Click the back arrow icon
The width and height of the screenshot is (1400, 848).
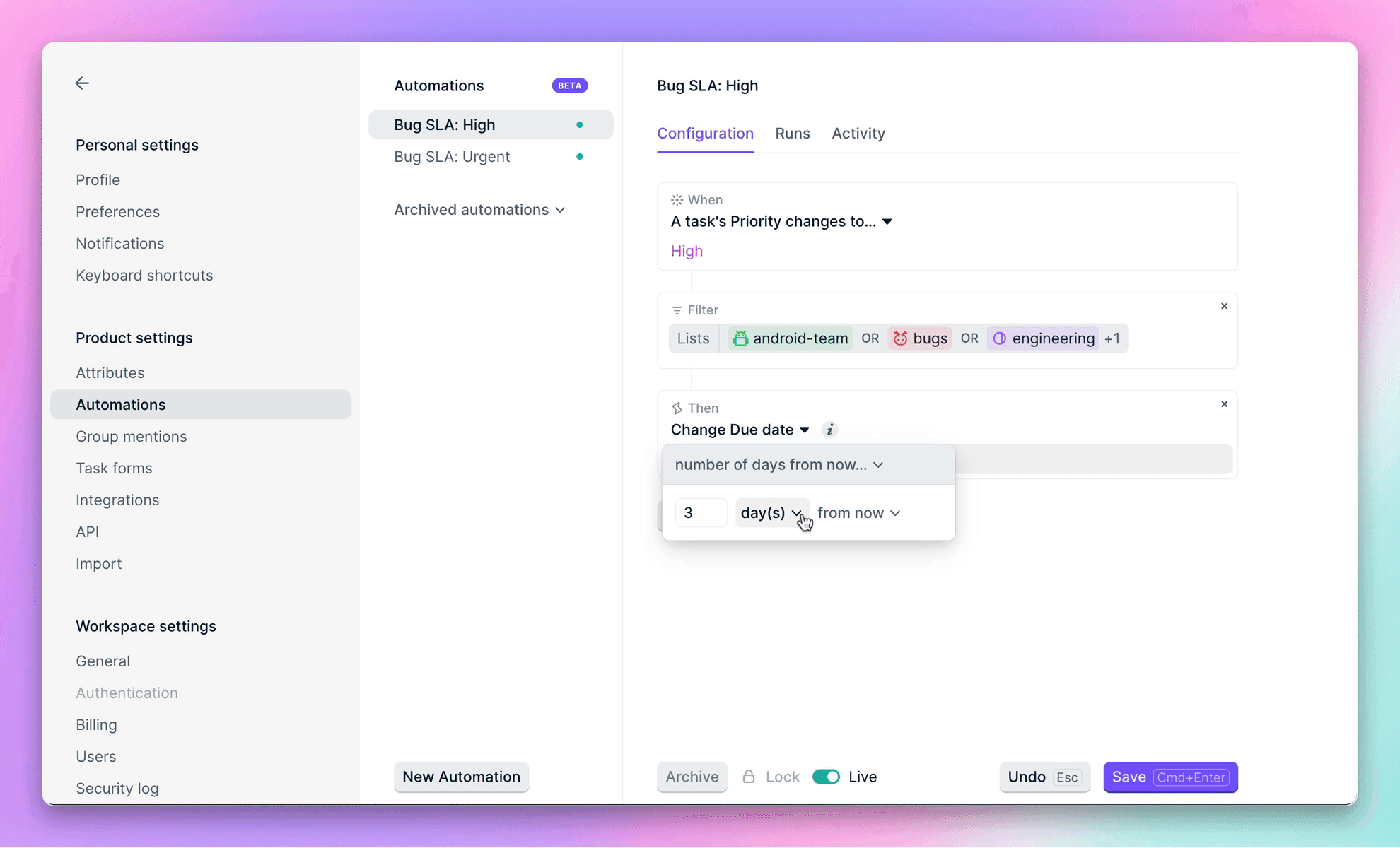click(82, 83)
